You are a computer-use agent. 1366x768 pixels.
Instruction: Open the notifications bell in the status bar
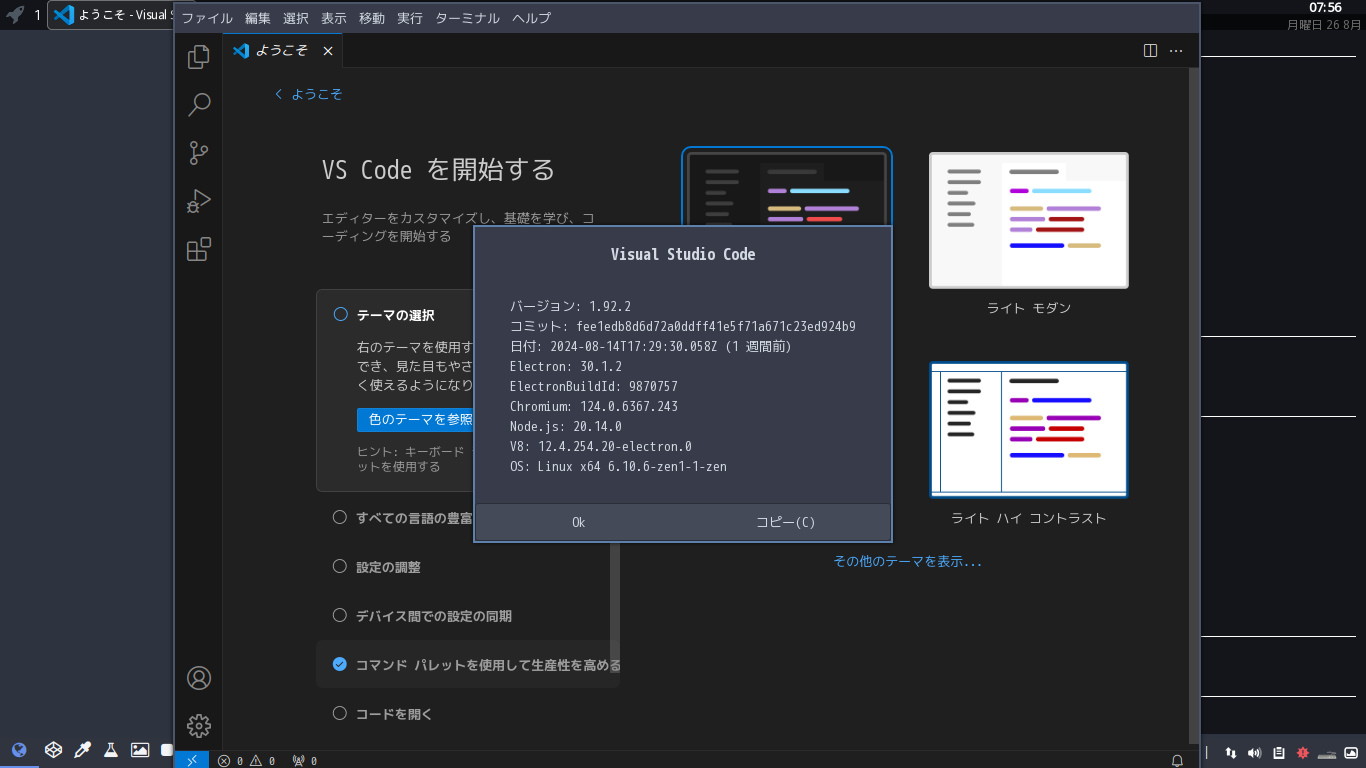(1177, 760)
